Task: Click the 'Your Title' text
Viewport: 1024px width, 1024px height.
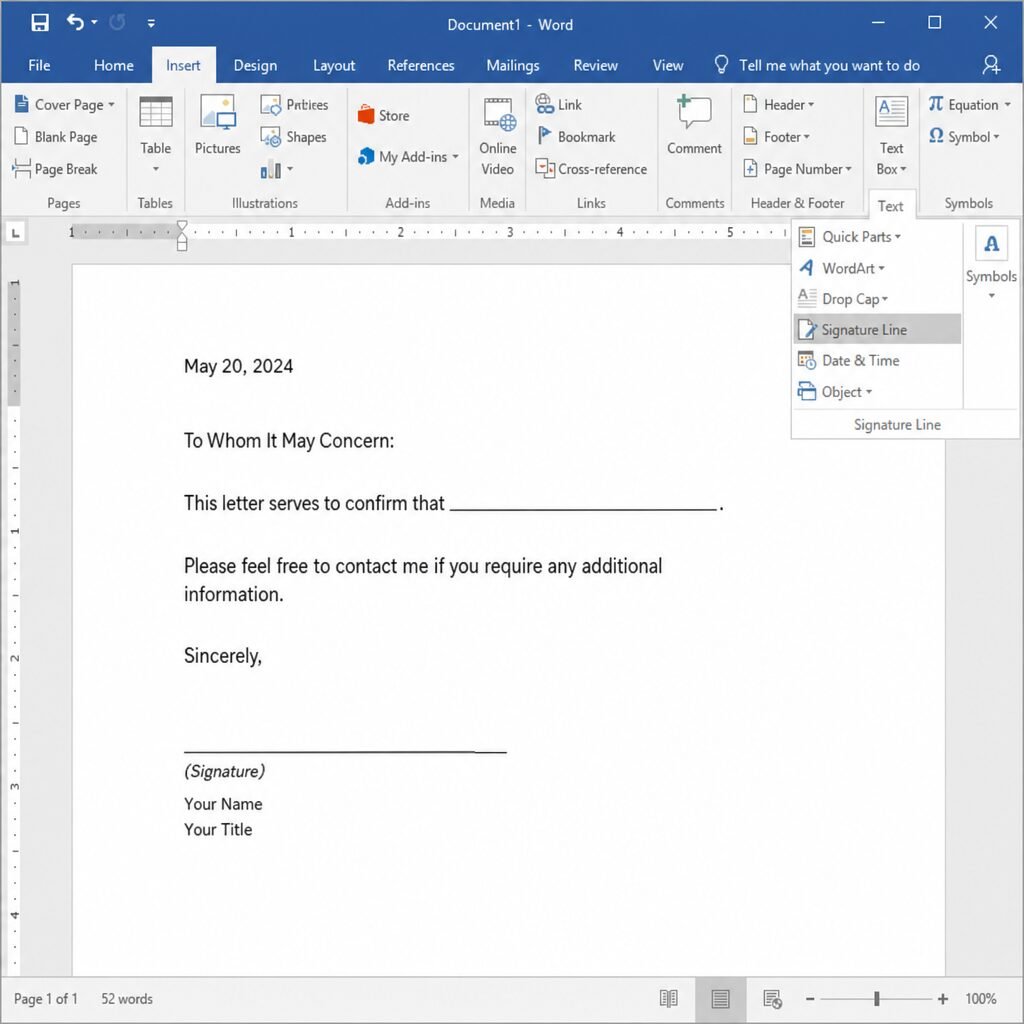Action: (x=218, y=829)
